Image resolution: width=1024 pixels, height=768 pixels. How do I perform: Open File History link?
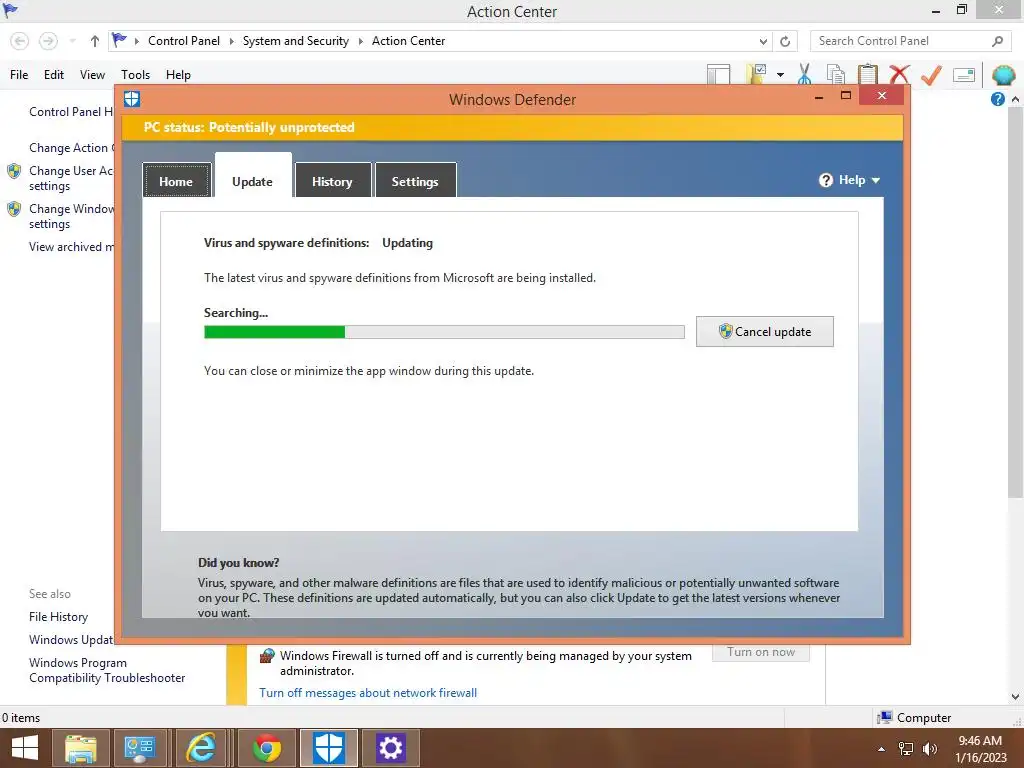pos(58,616)
